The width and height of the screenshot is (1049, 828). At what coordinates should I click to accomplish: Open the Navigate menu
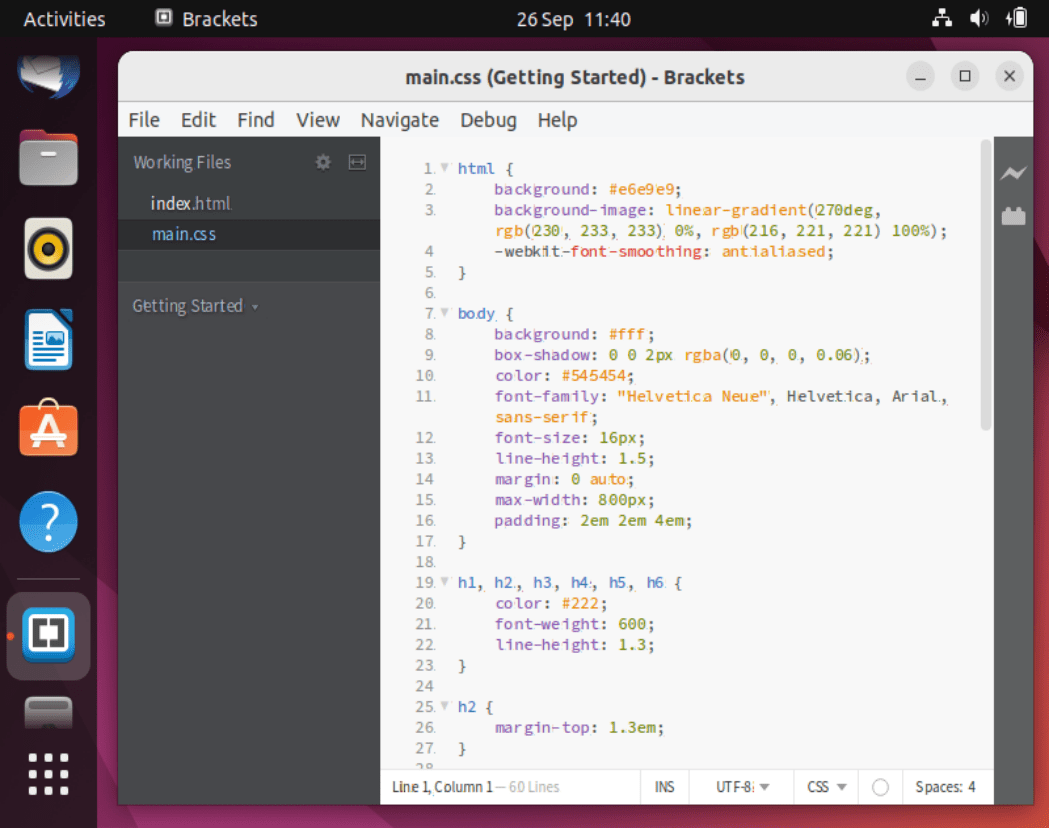tap(399, 120)
